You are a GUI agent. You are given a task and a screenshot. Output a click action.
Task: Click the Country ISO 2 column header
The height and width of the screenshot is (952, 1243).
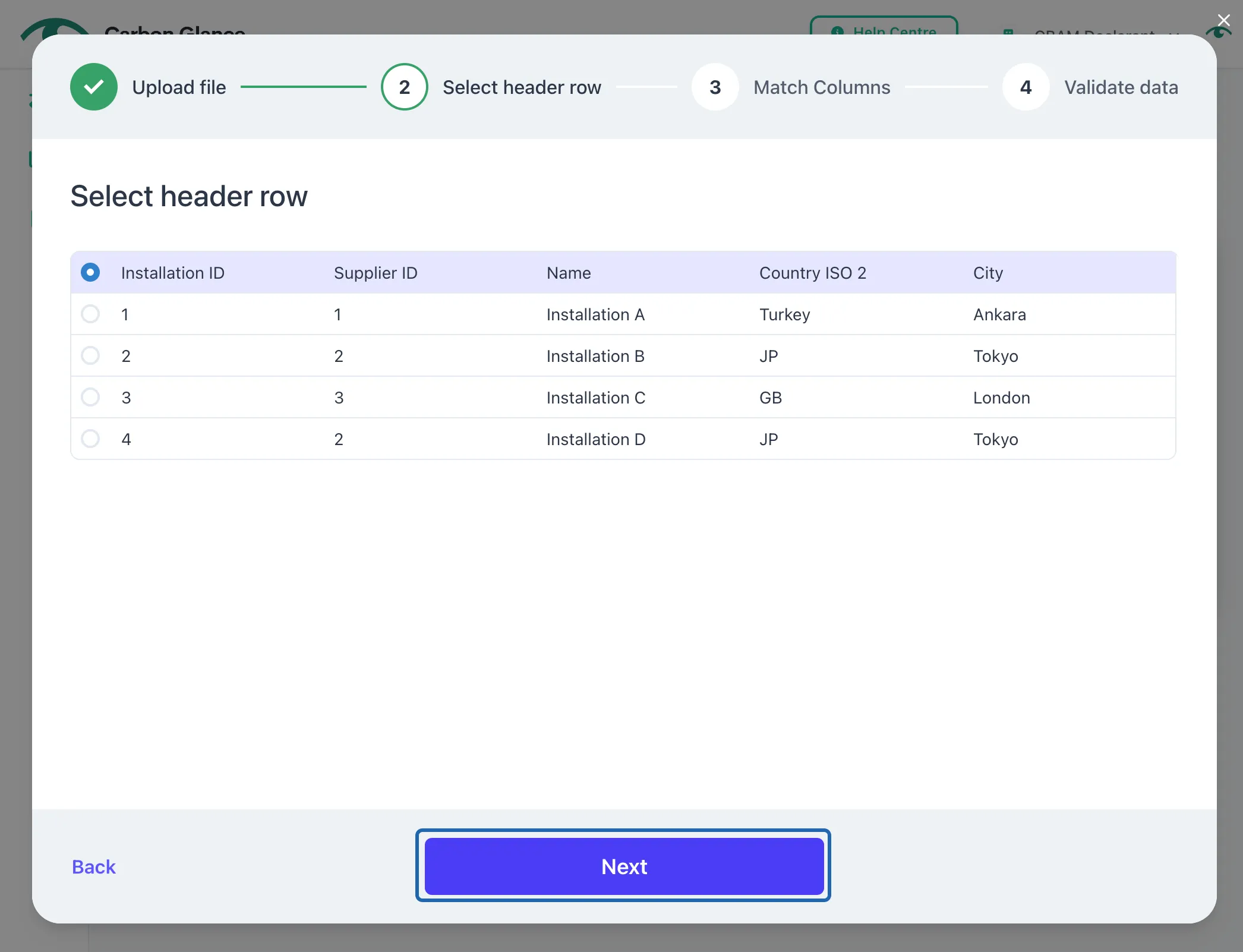(813, 273)
